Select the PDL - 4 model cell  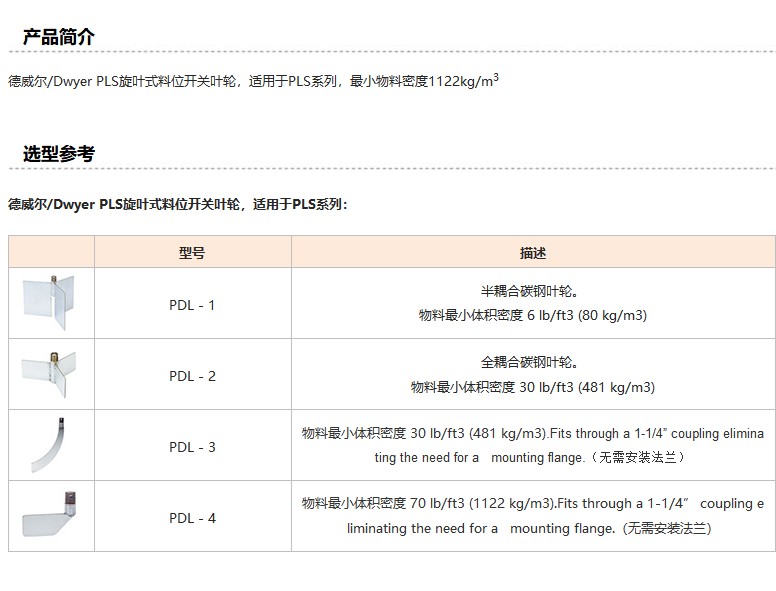point(193,518)
